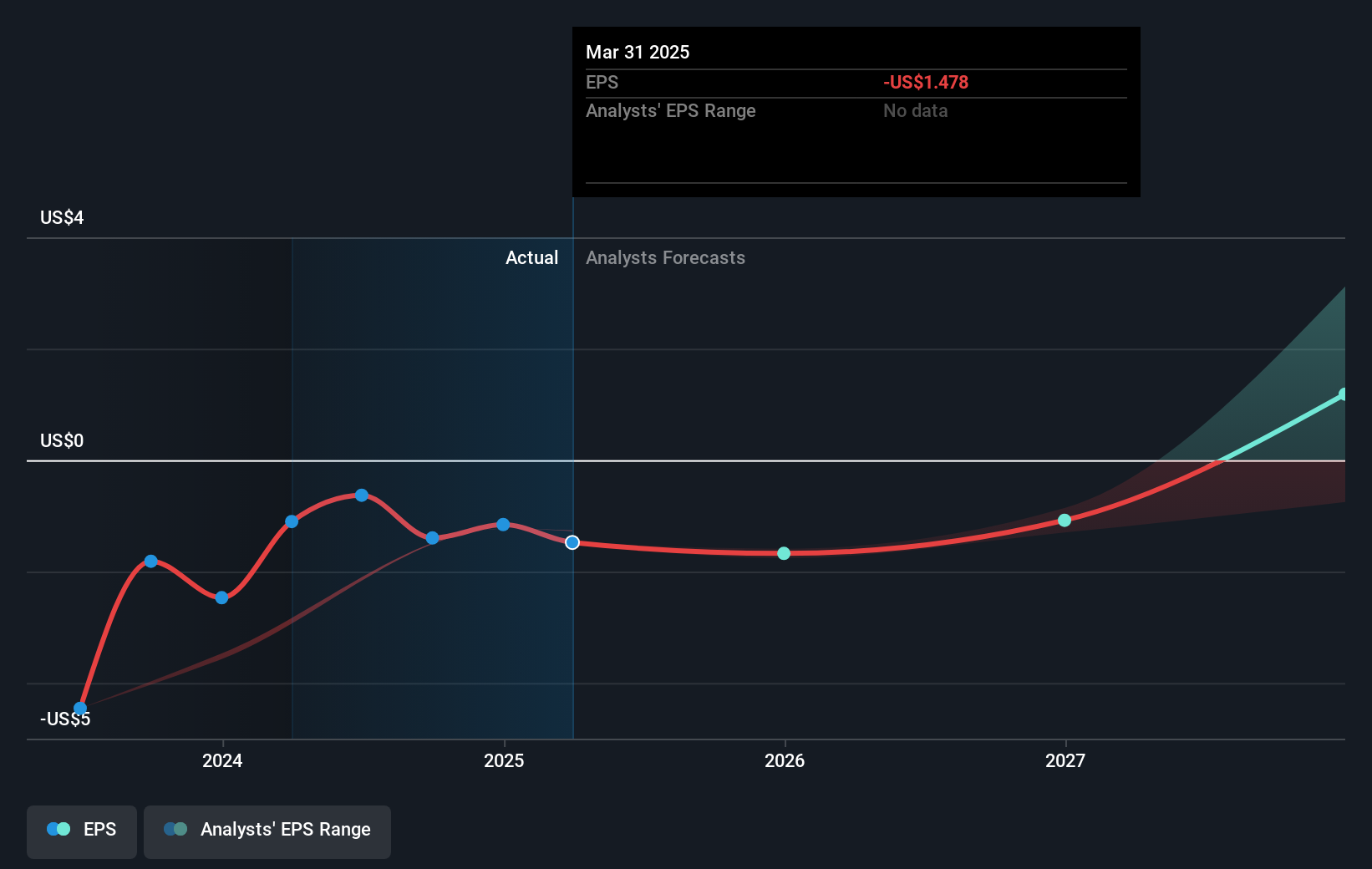Click the Analysts' EPS Range tooltip row label
1372x869 pixels.
click(670, 111)
